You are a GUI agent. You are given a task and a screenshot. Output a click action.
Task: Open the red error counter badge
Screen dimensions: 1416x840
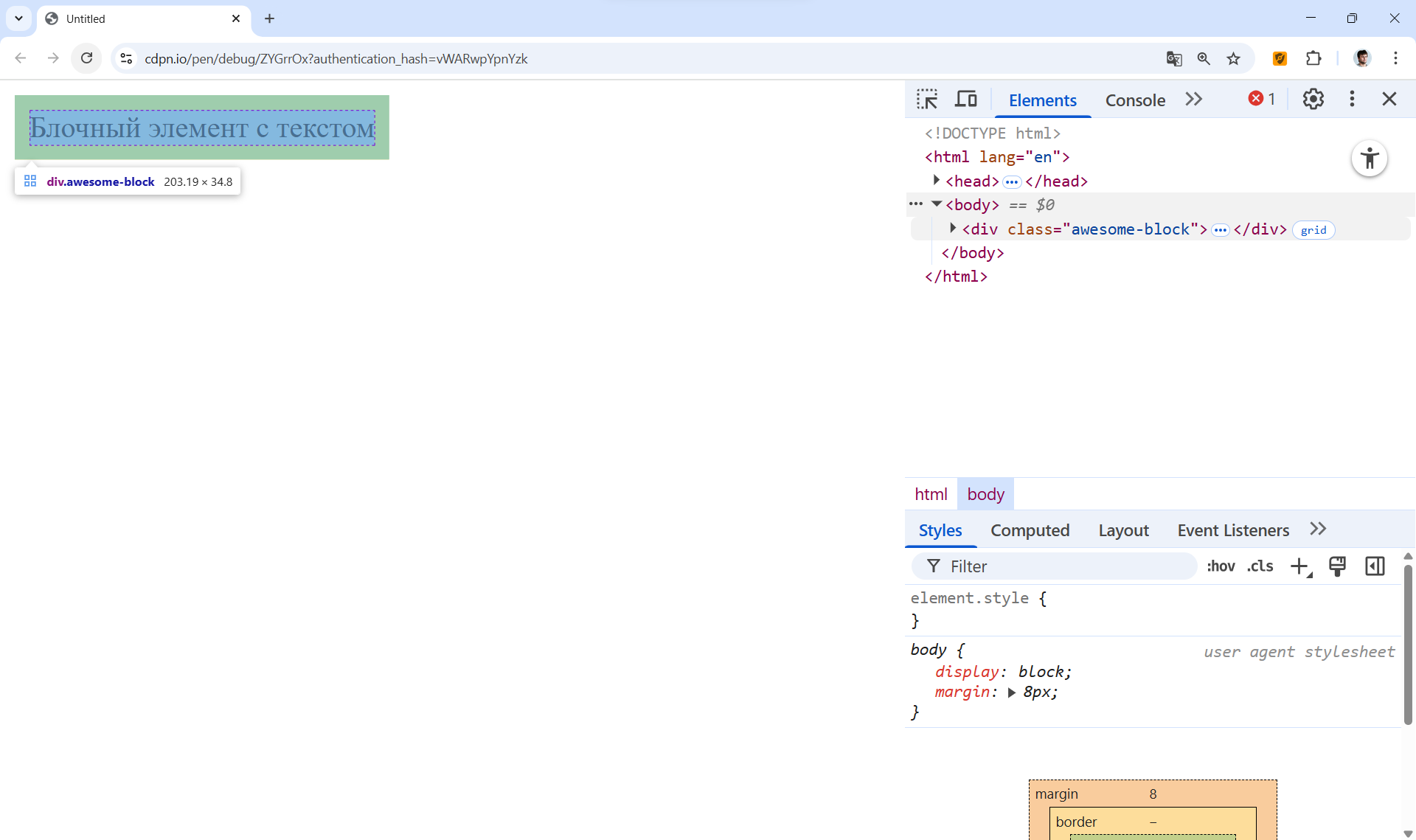(x=1261, y=99)
